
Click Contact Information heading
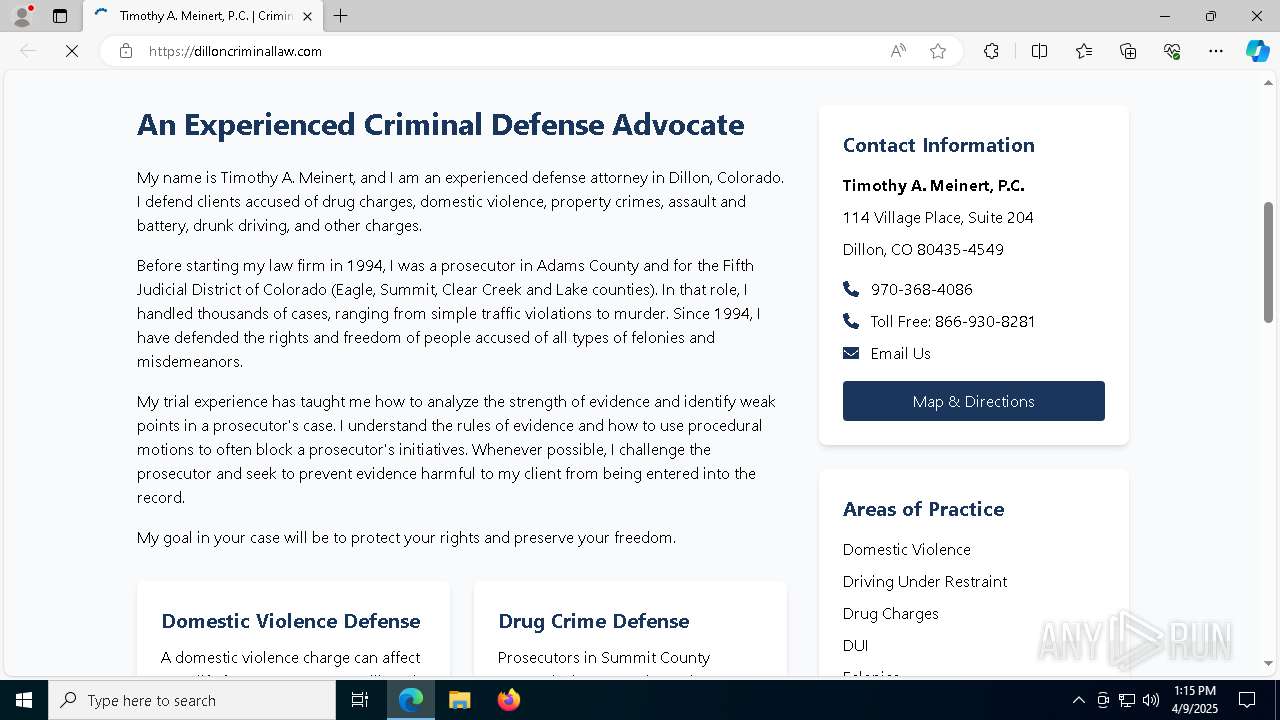(938, 145)
